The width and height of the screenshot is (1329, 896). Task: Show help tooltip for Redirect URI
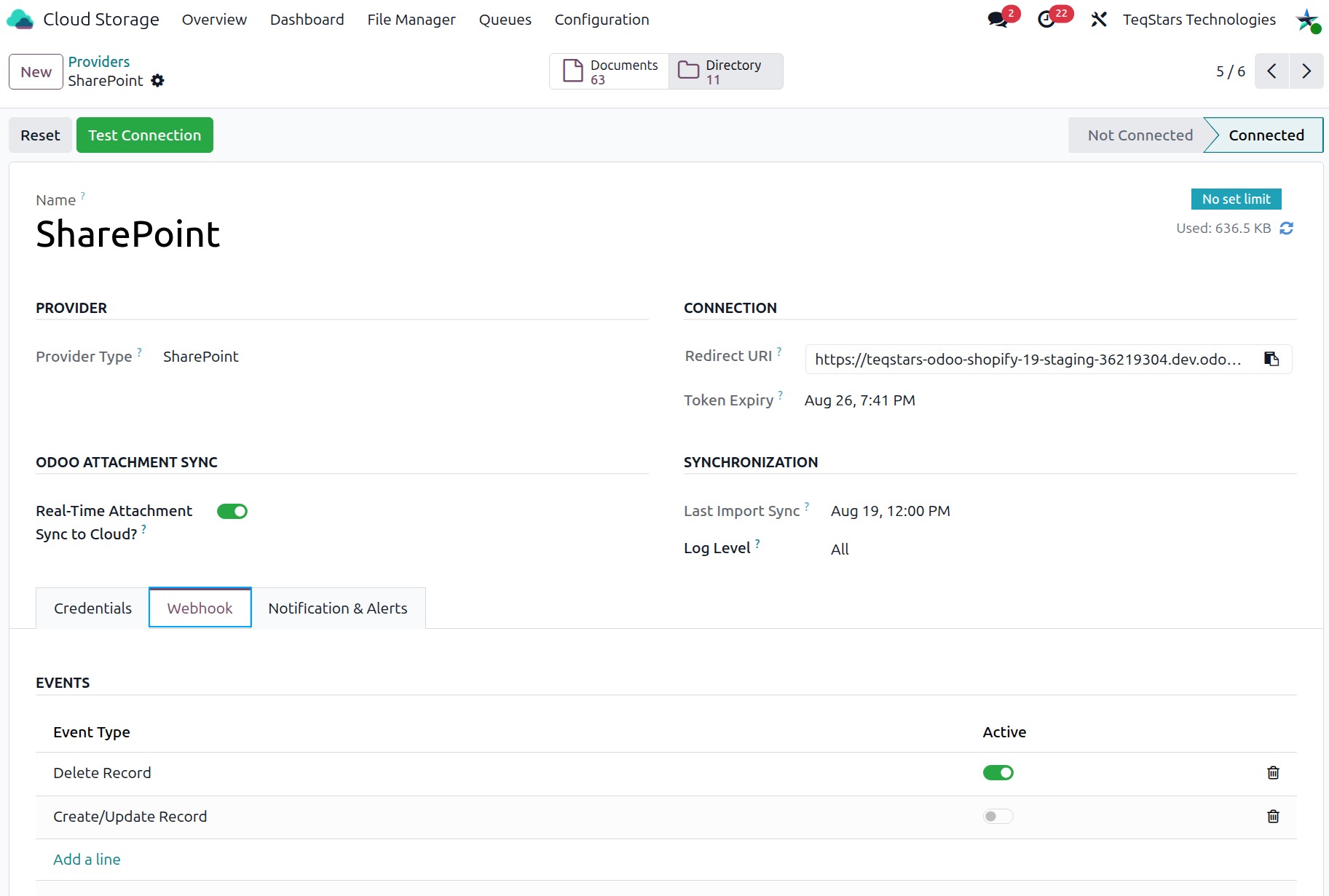pyautogui.click(x=779, y=351)
